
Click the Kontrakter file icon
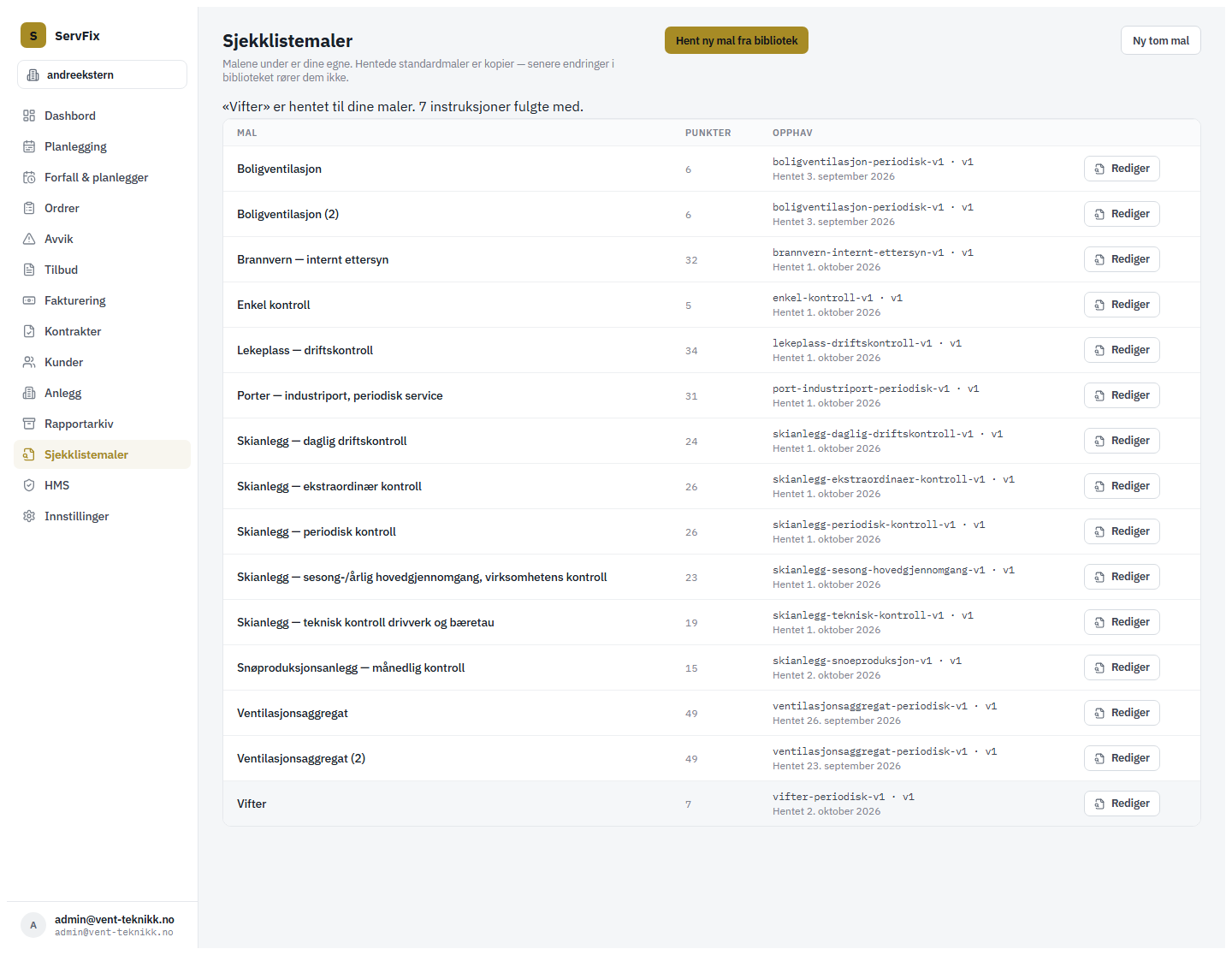click(x=29, y=331)
